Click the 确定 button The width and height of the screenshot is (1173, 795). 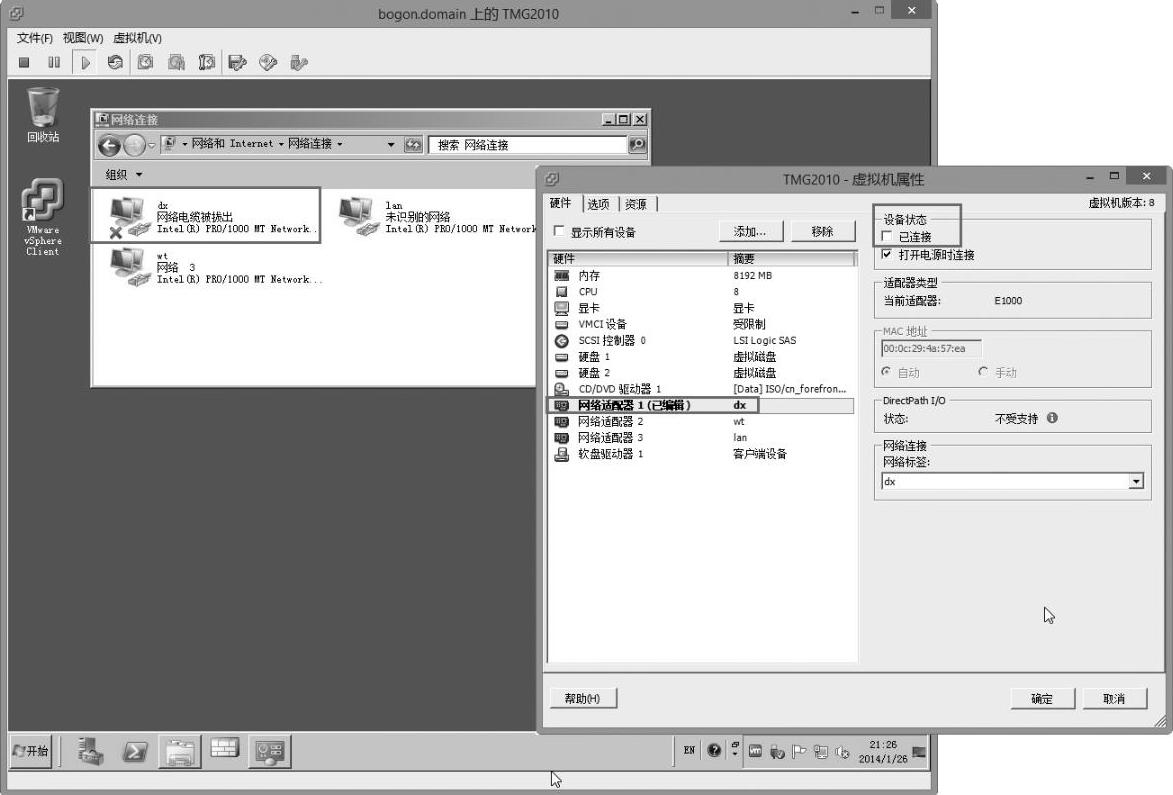[1042, 699]
